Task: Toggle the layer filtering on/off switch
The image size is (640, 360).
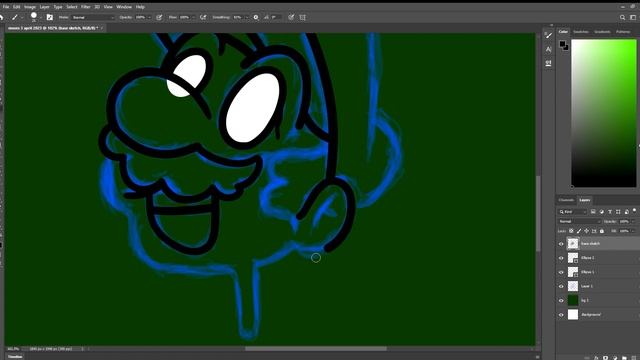Action: pyautogui.click(x=634, y=211)
